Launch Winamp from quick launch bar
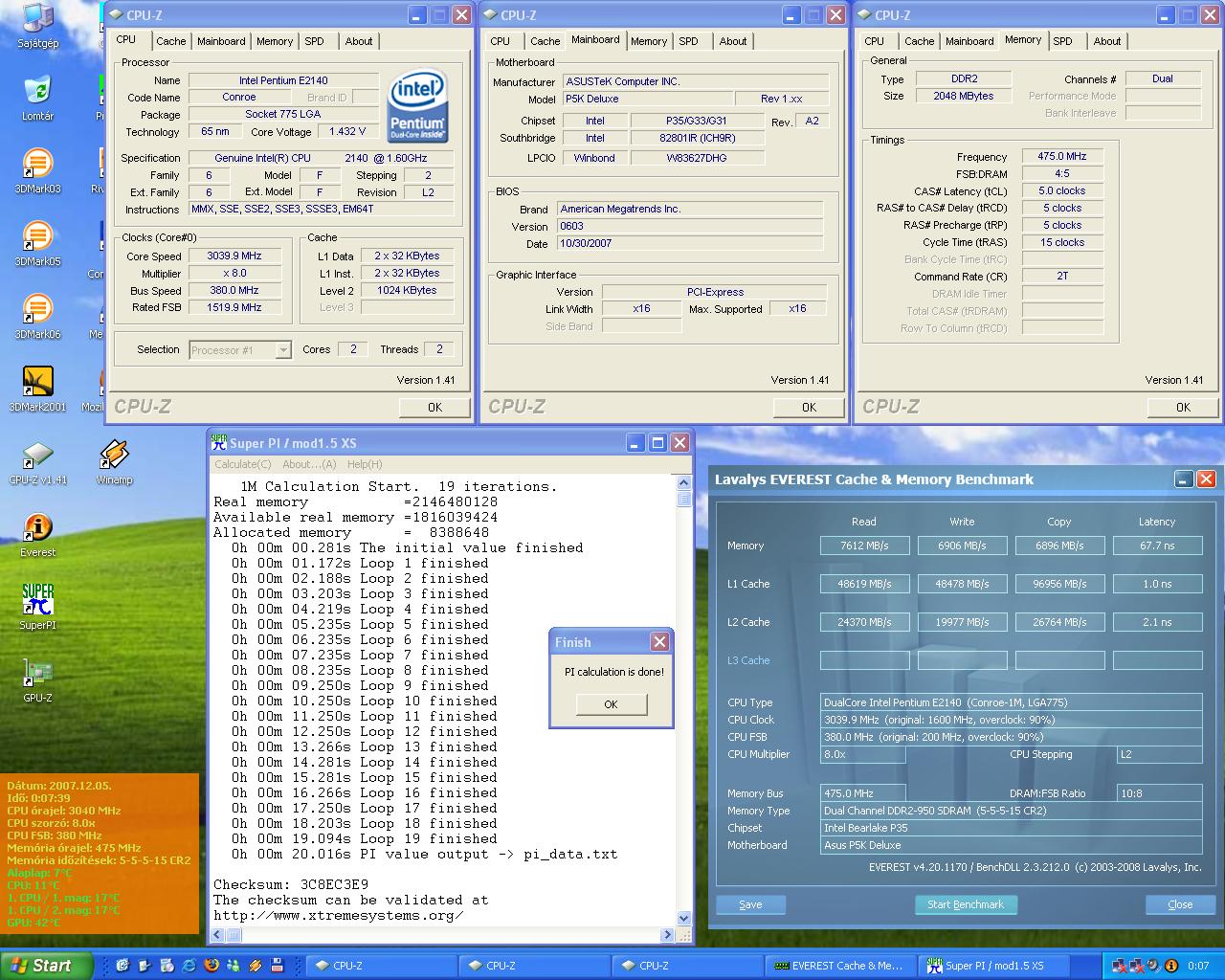Screen dimensions: 1225x980 coord(255,966)
